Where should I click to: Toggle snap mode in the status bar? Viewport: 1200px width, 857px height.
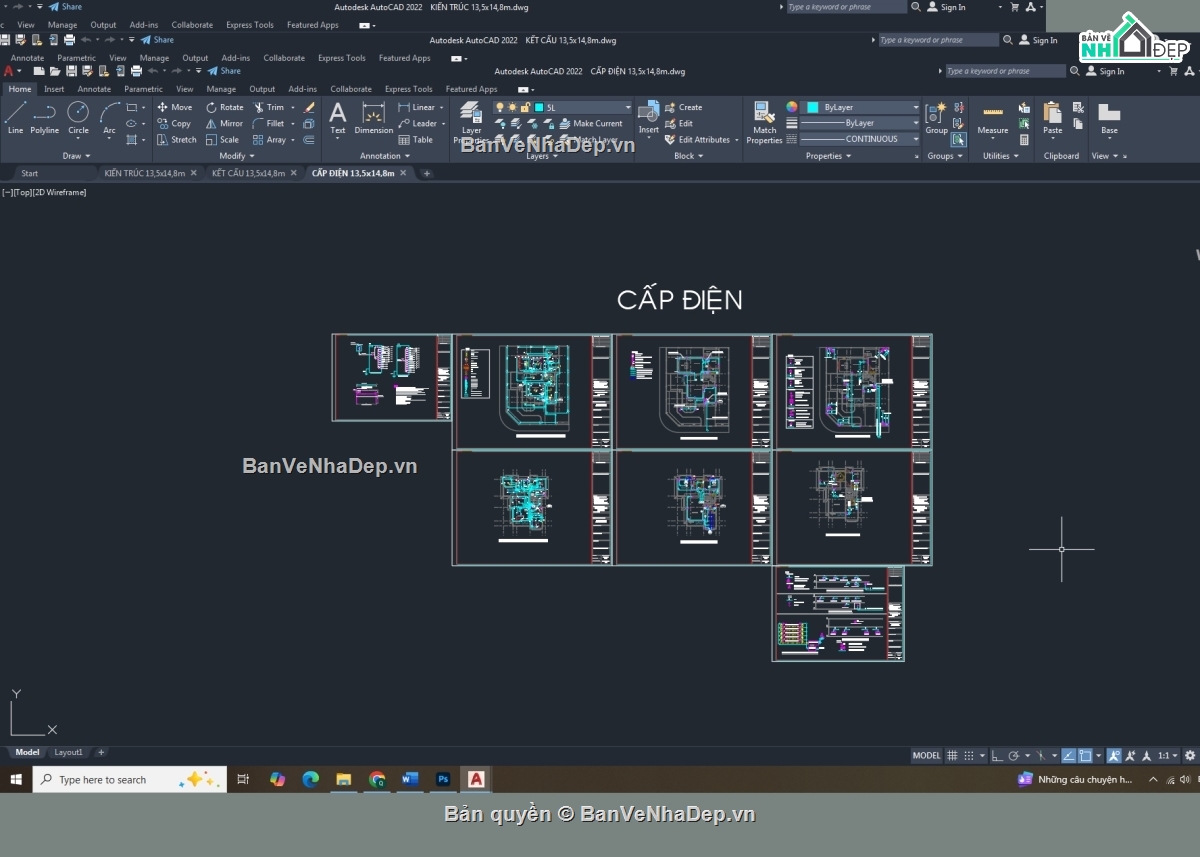click(967, 755)
